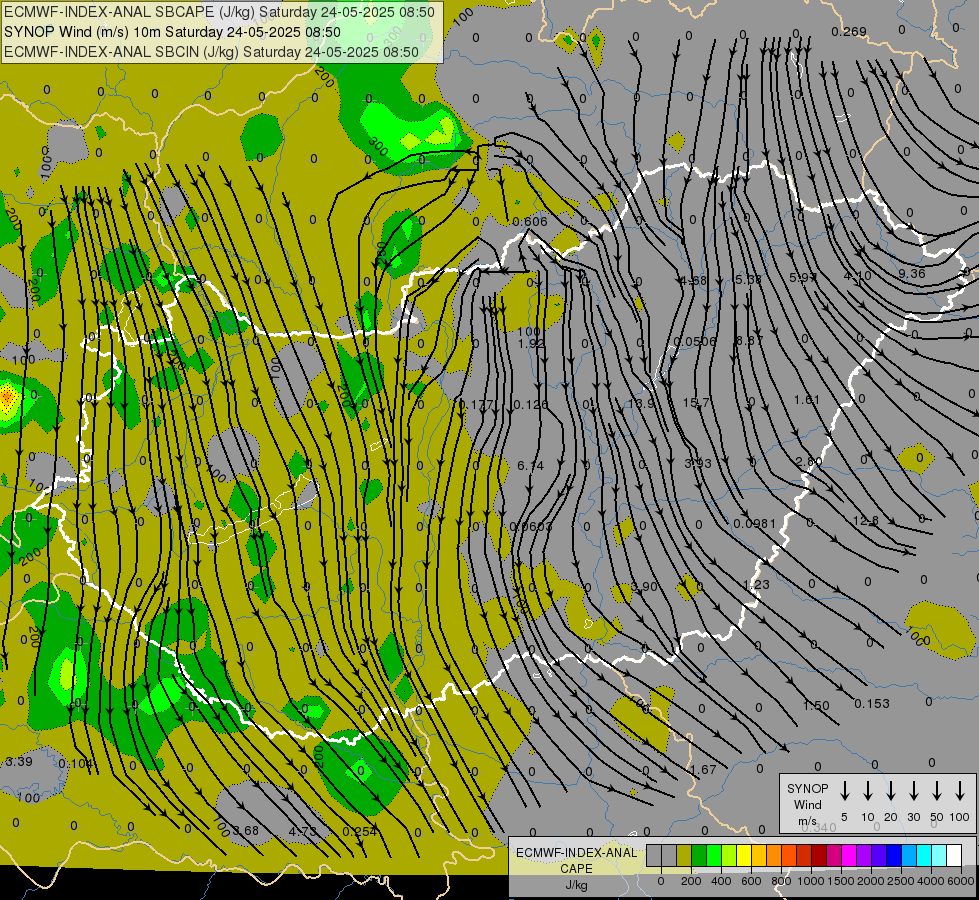Screen dimensions: 979x900
Task: Click the 2500 tick label in CAPE scale
Action: 901,881
